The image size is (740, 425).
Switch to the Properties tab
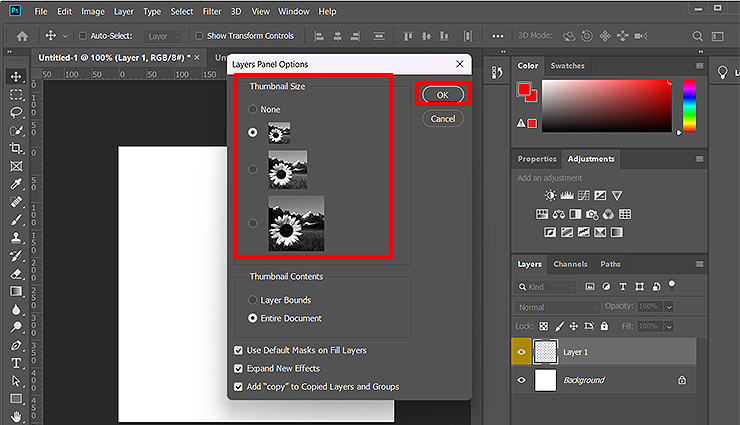(537, 159)
